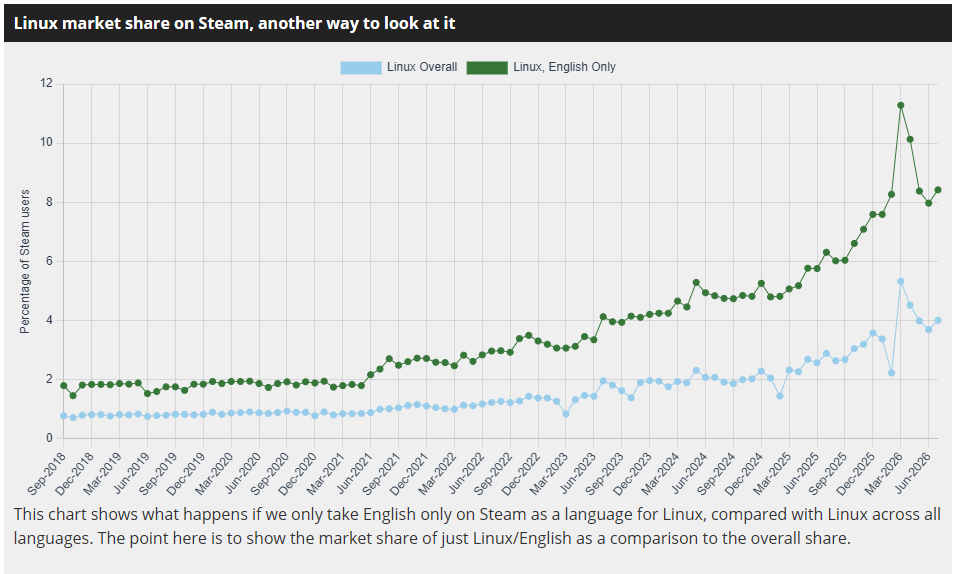Click the x-axis label "Sep-2020"

[x=271, y=473]
